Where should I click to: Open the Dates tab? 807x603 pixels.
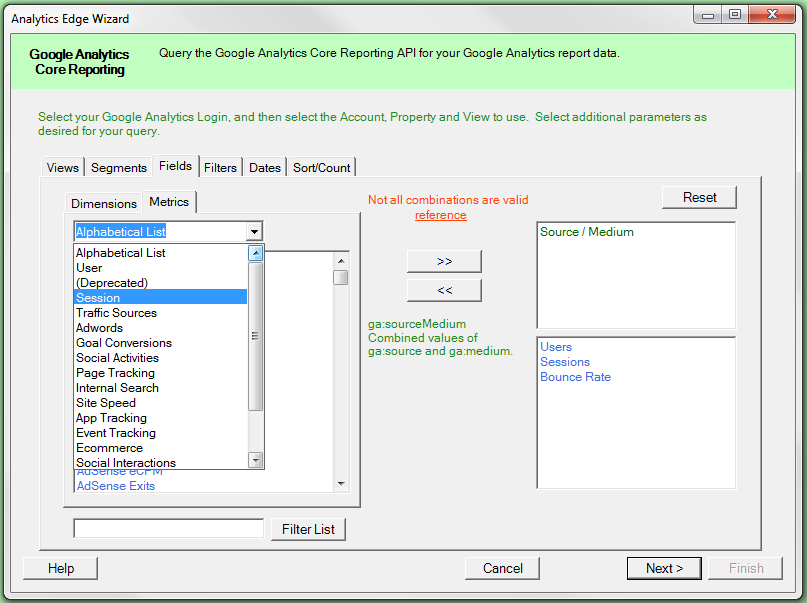265,168
